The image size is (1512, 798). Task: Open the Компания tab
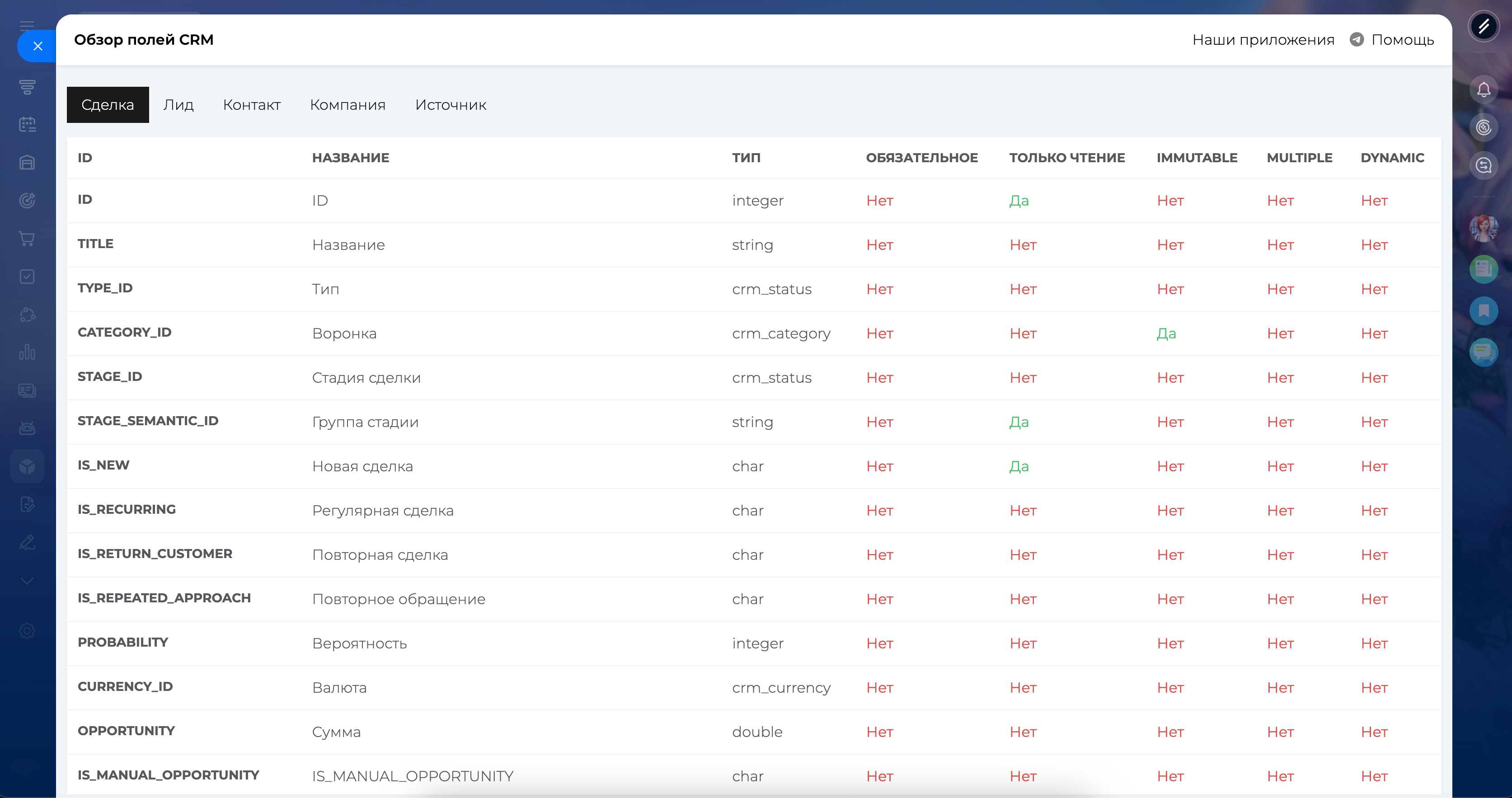[347, 105]
